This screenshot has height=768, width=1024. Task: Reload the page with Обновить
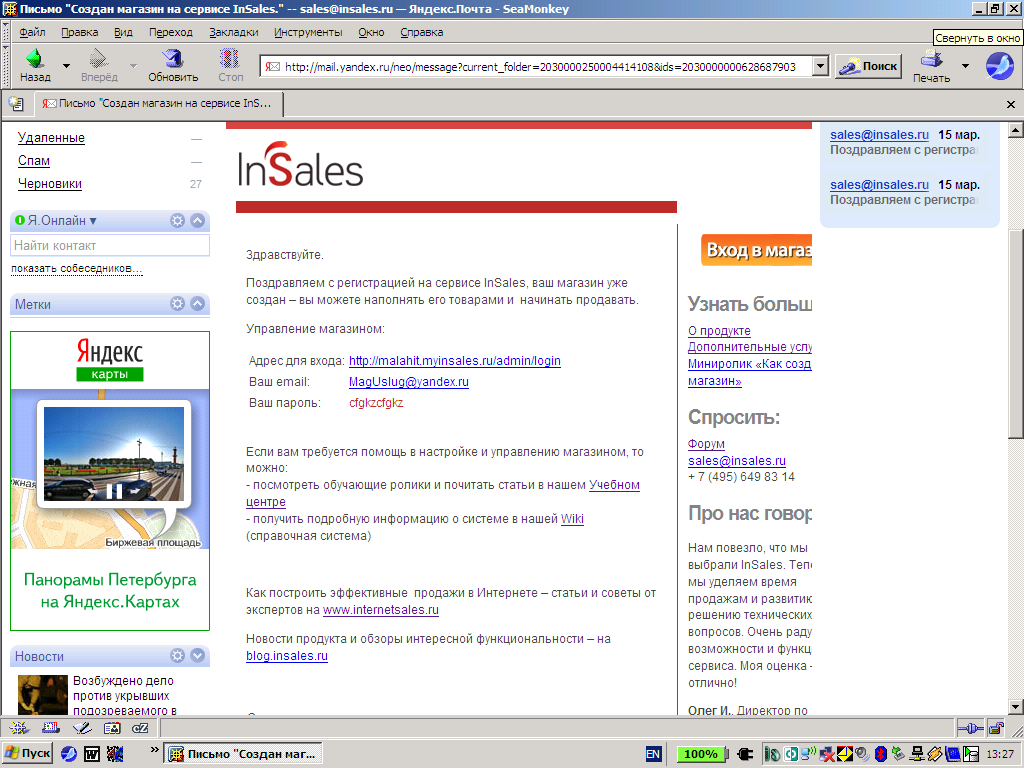pos(173,65)
